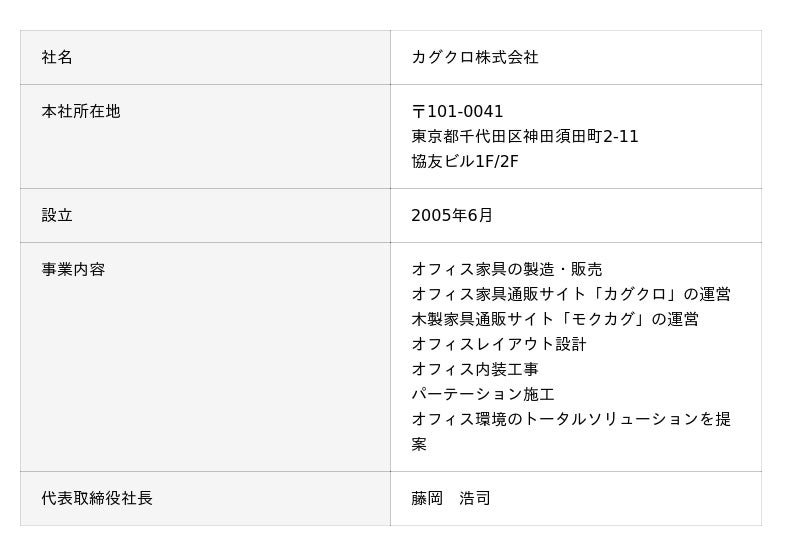The height and width of the screenshot is (556, 800).
Task: Click the address 東京都千代田区神田須田町2-11
Action: [x=525, y=137]
